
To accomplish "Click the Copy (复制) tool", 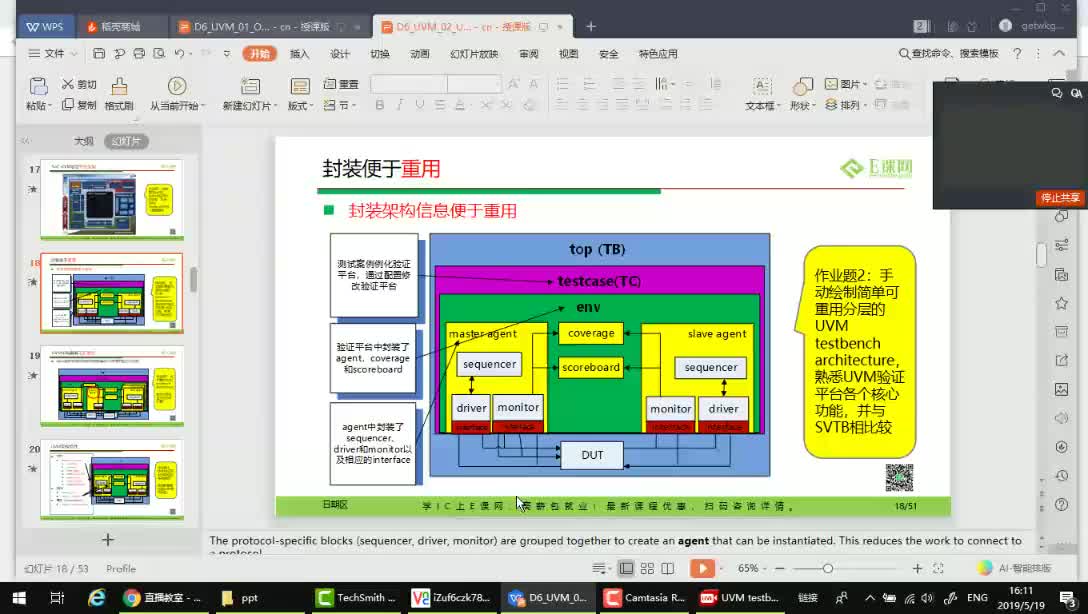I will (x=78, y=105).
